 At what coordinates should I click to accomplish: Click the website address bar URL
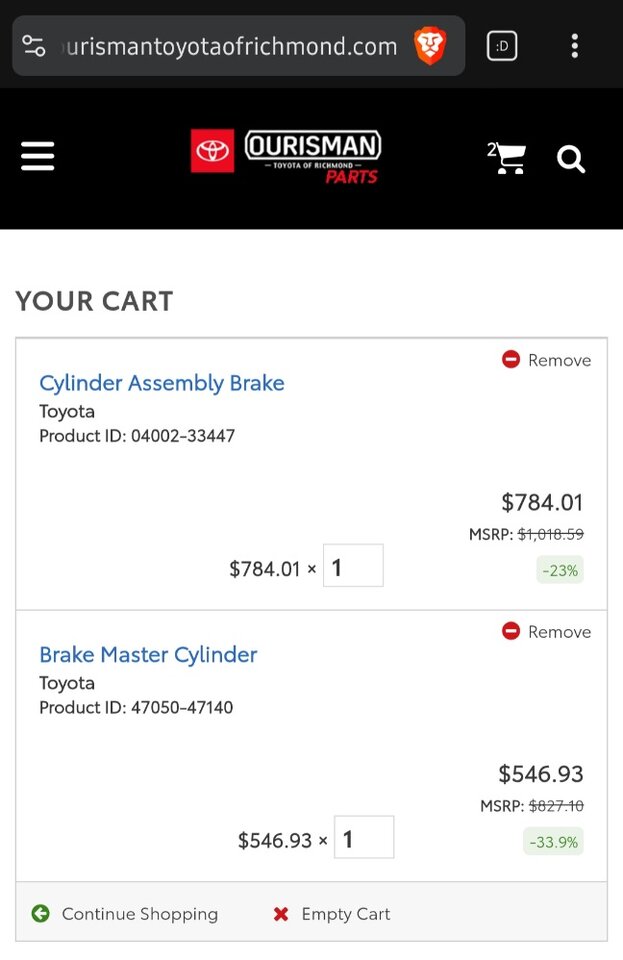pos(230,46)
